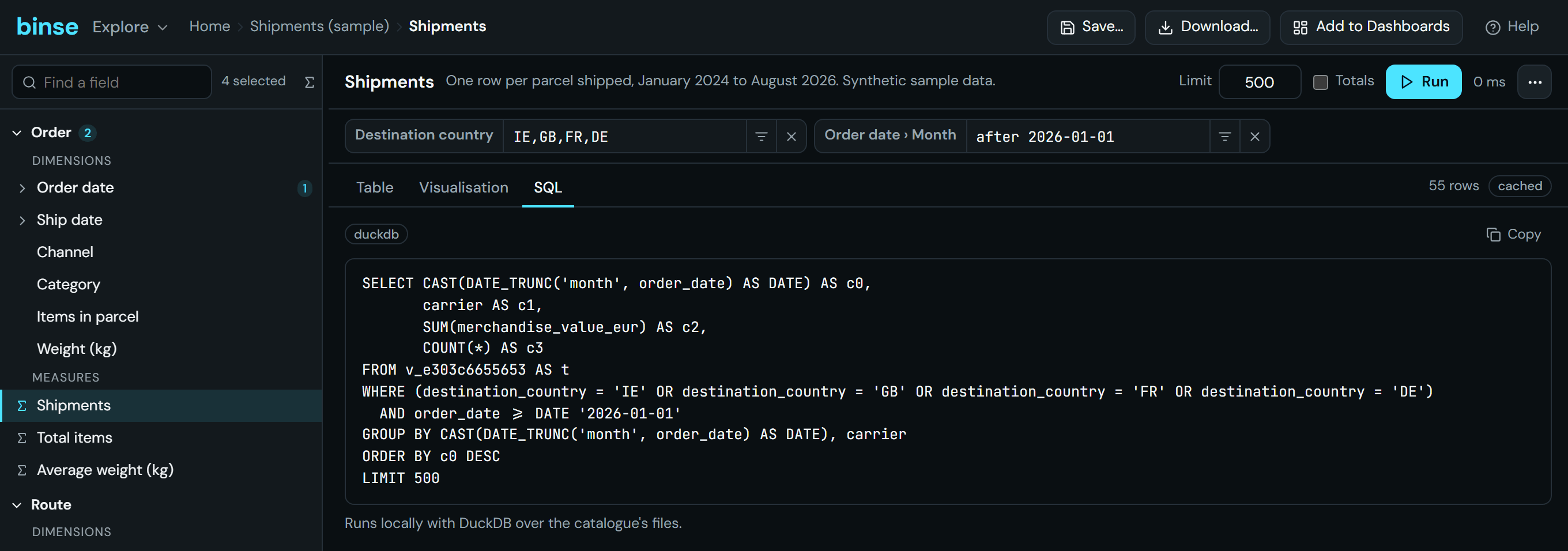The image size is (1568, 551).
Task: Edit the Destination country filter value
Action: pos(624,137)
